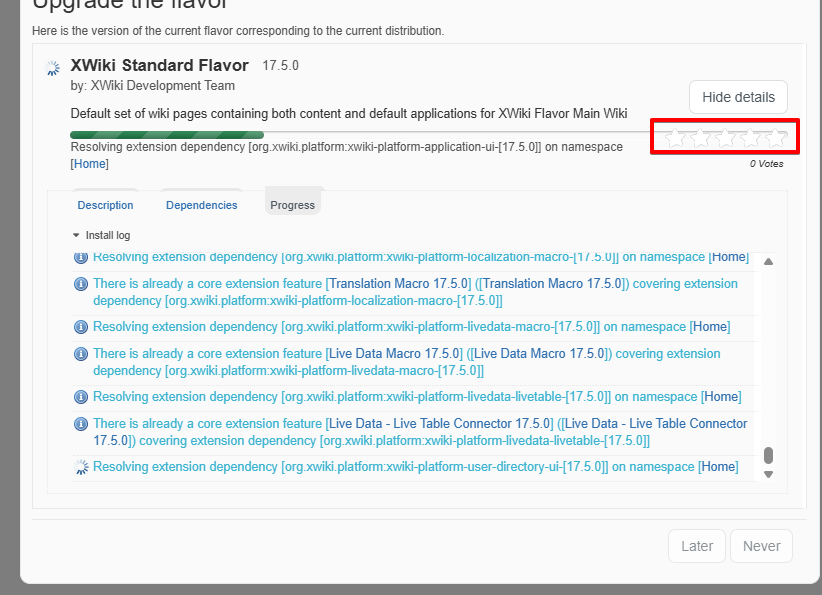Click the XWiki Standard Flavor title
Viewport: 822px width, 595px height.
coord(159,65)
